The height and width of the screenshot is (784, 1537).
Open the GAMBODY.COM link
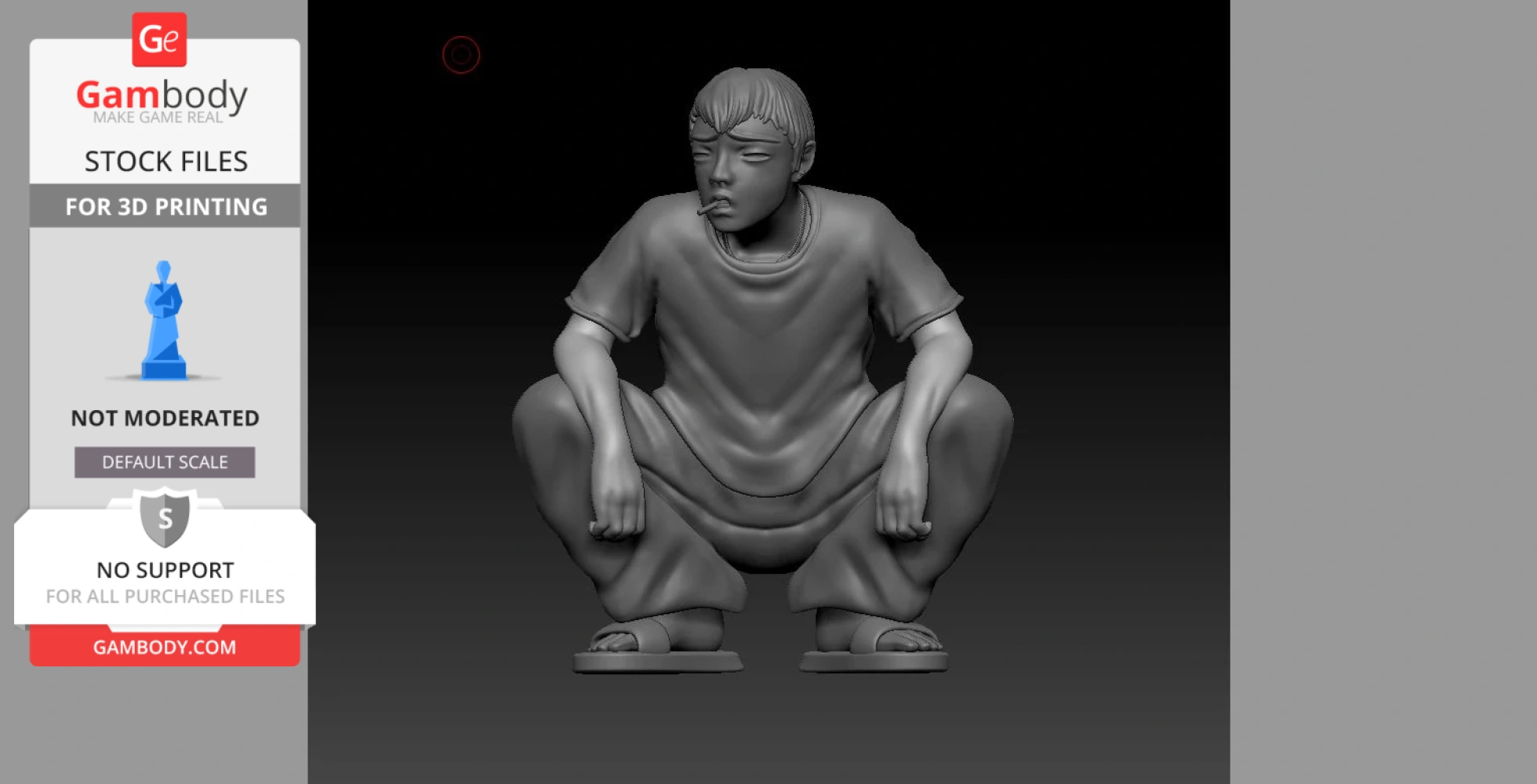(163, 646)
